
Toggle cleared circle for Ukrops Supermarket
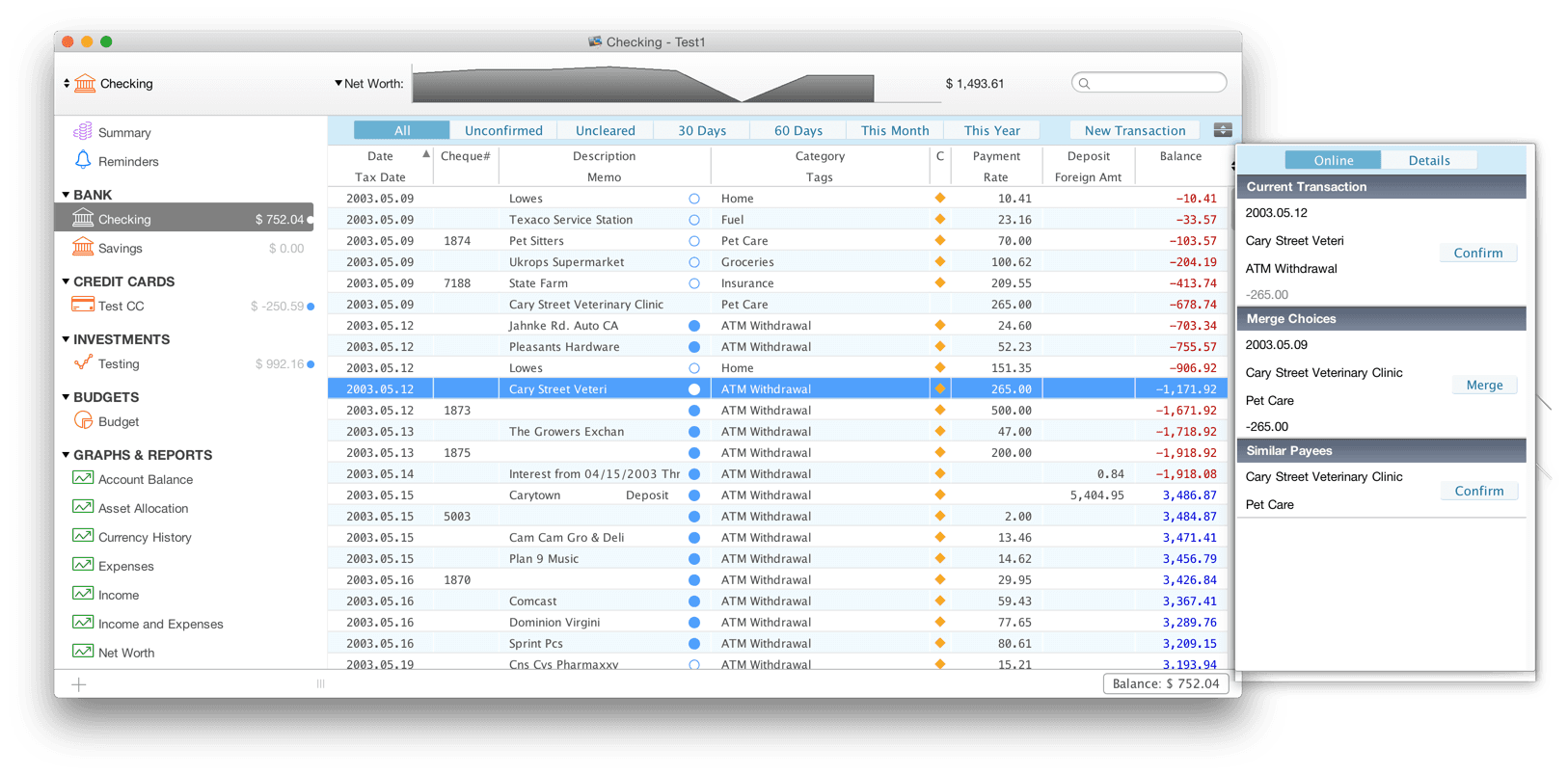click(694, 262)
